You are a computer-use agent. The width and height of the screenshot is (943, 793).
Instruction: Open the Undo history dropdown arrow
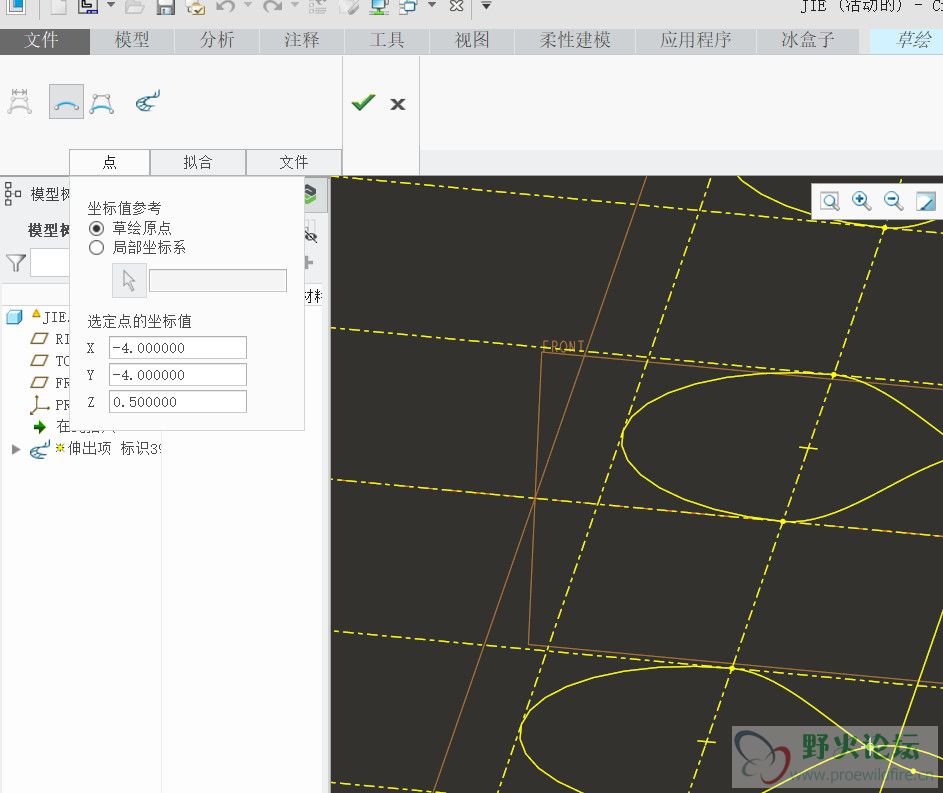click(248, 5)
